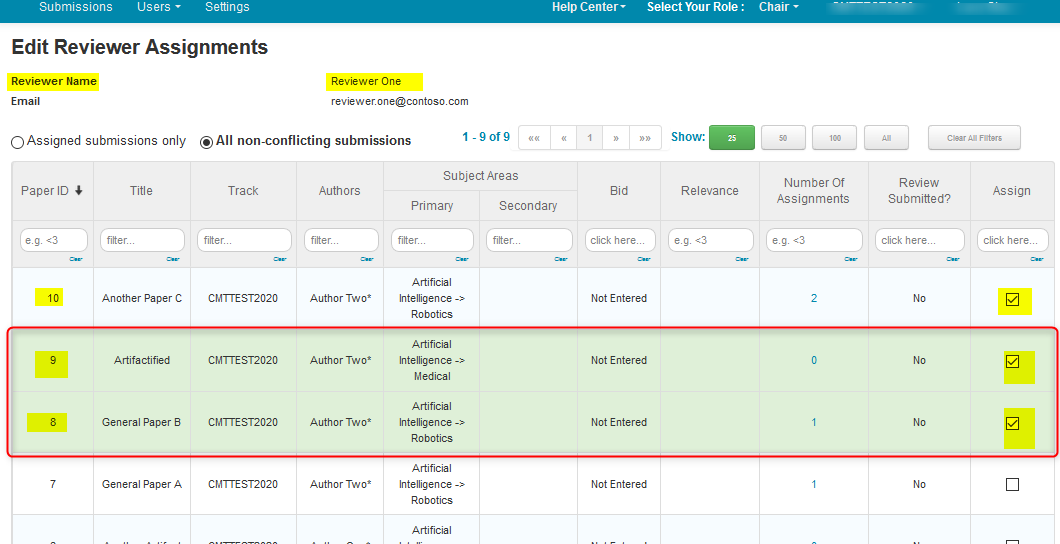Screen dimensions: 1060x544
Task: Jump to the last page of results
Action: pyautogui.click(x=645, y=138)
